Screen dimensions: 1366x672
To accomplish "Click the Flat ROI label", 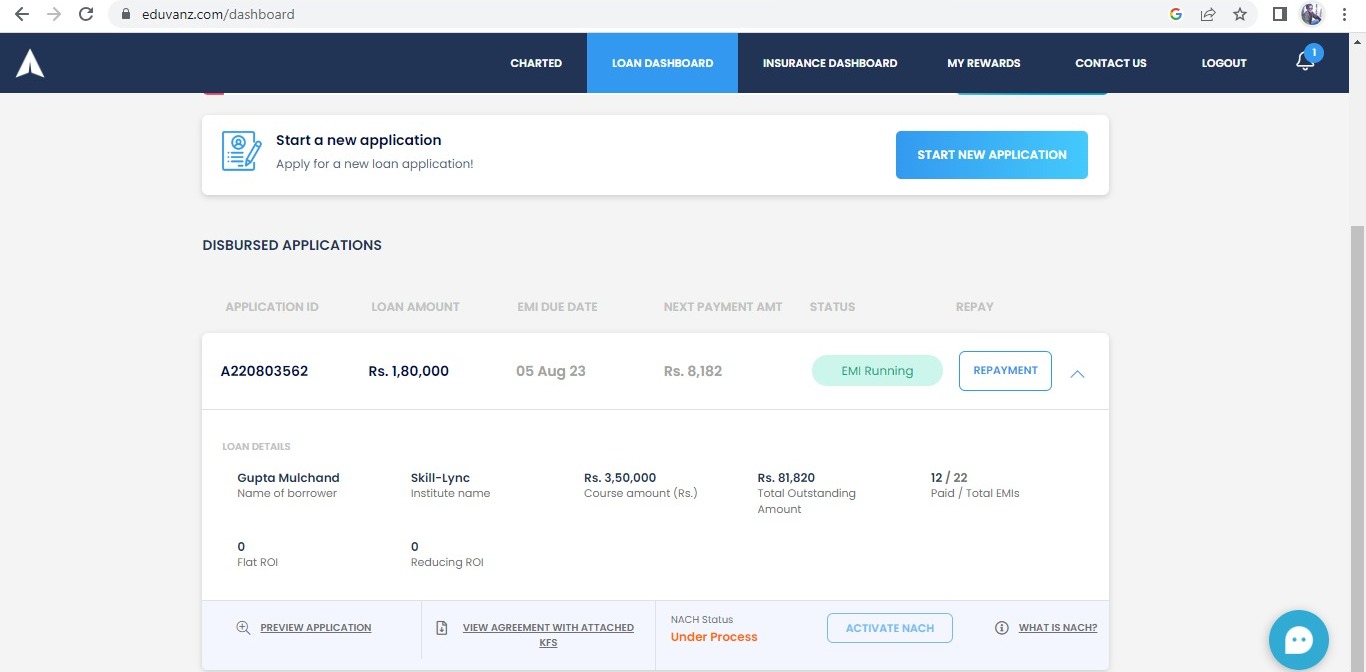I will tap(258, 563).
